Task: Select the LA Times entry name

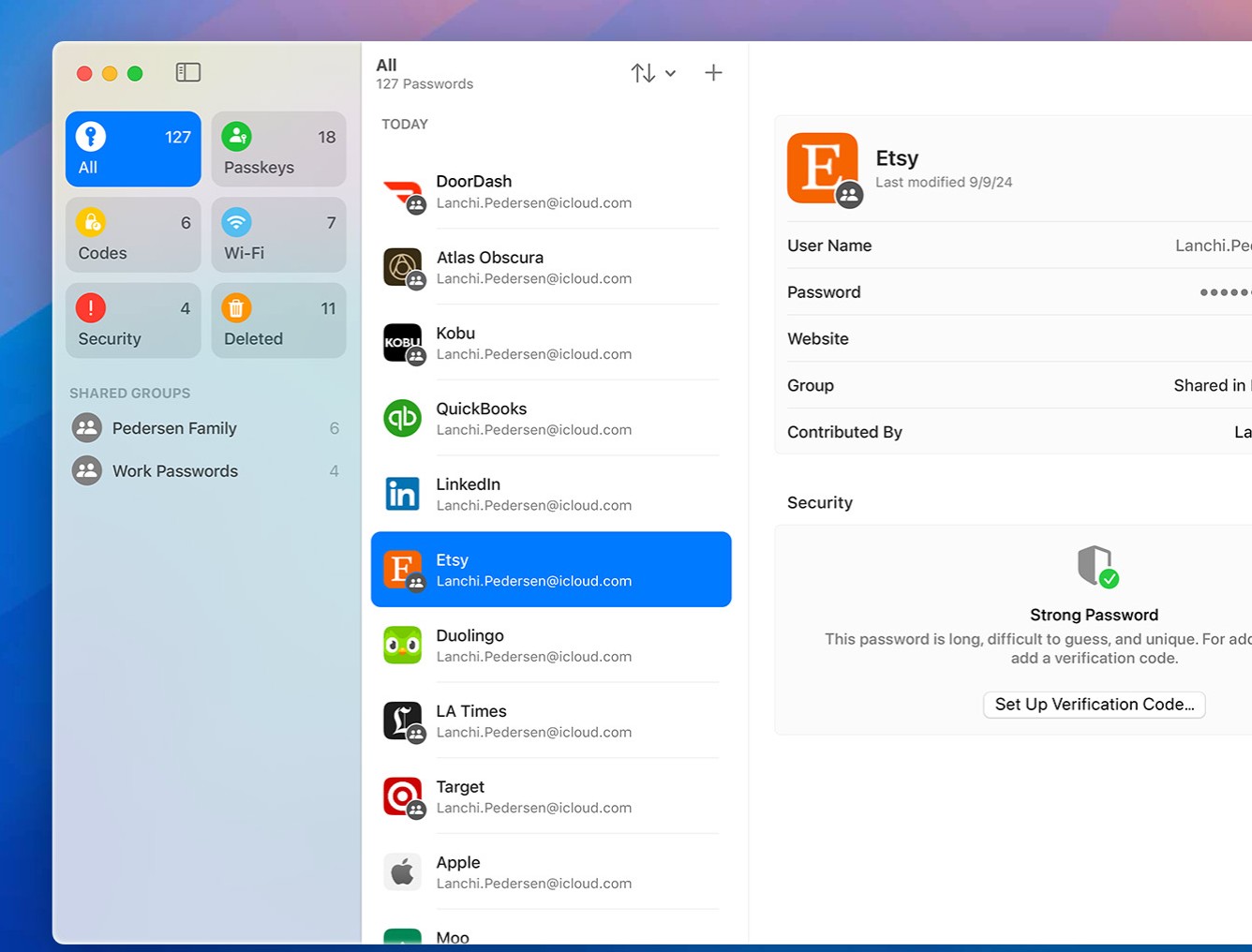Action: (471, 711)
